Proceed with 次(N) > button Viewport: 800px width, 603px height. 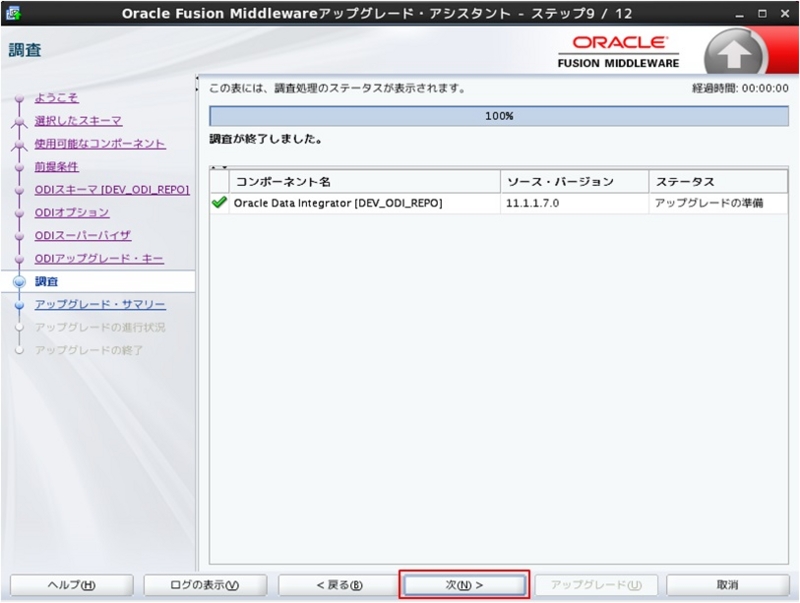464,585
